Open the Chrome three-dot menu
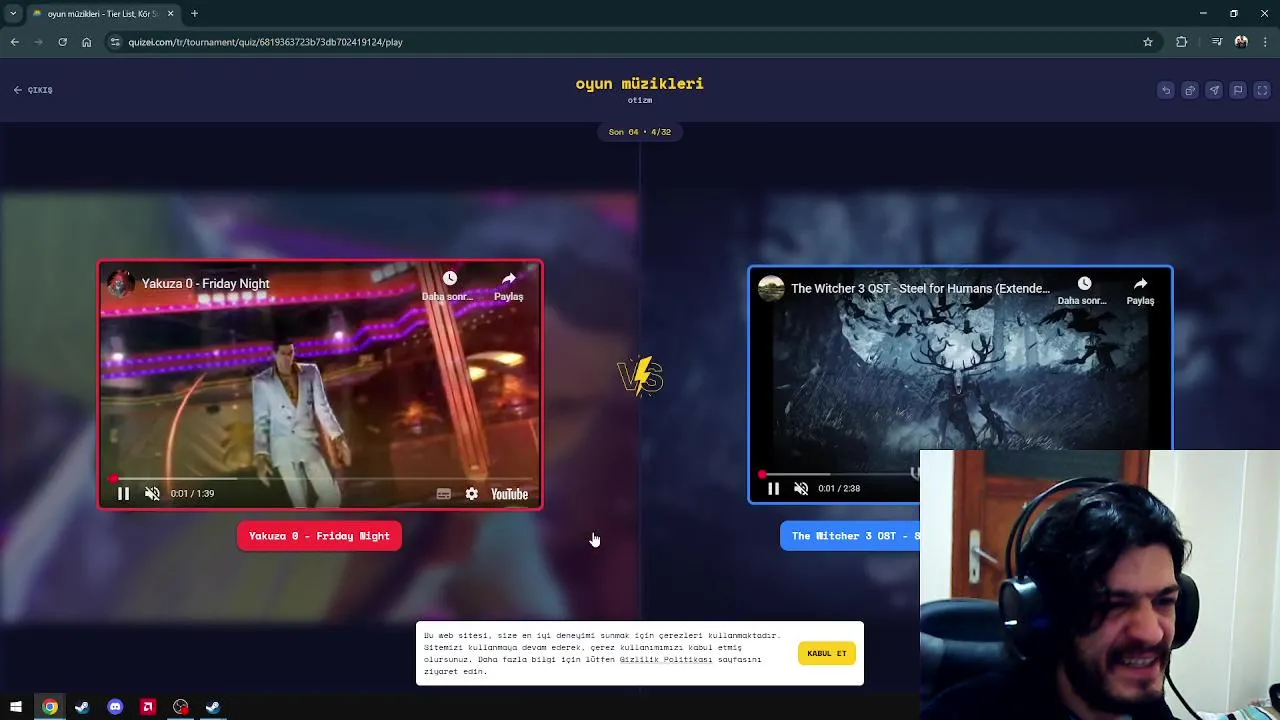 point(1265,42)
